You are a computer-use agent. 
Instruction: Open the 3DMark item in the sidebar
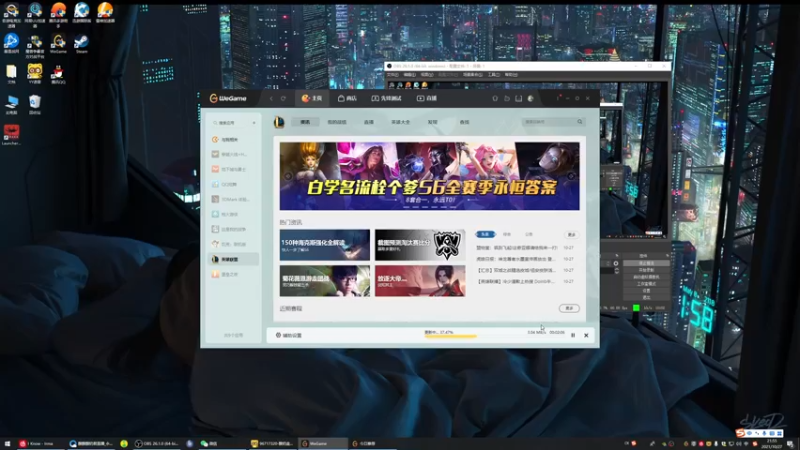233,199
